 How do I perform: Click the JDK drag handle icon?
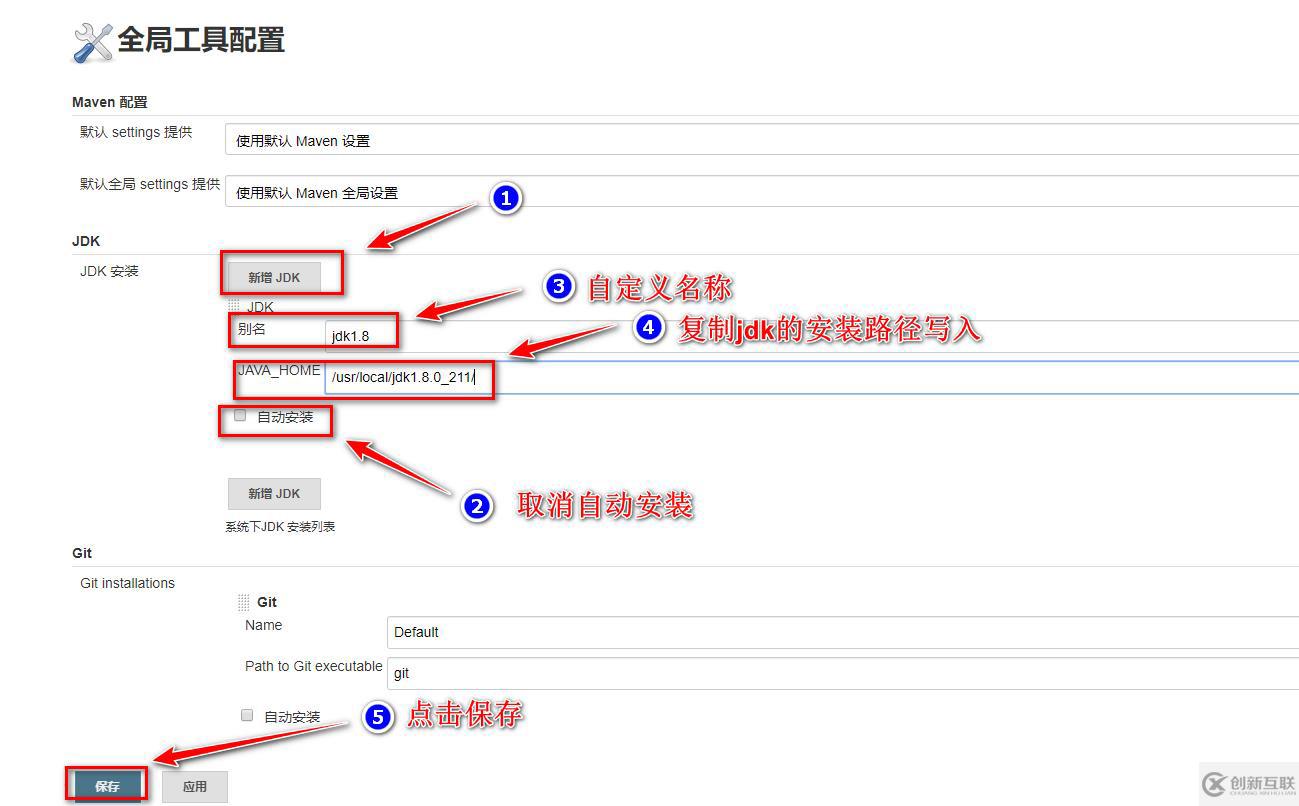(x=234, y=306)
